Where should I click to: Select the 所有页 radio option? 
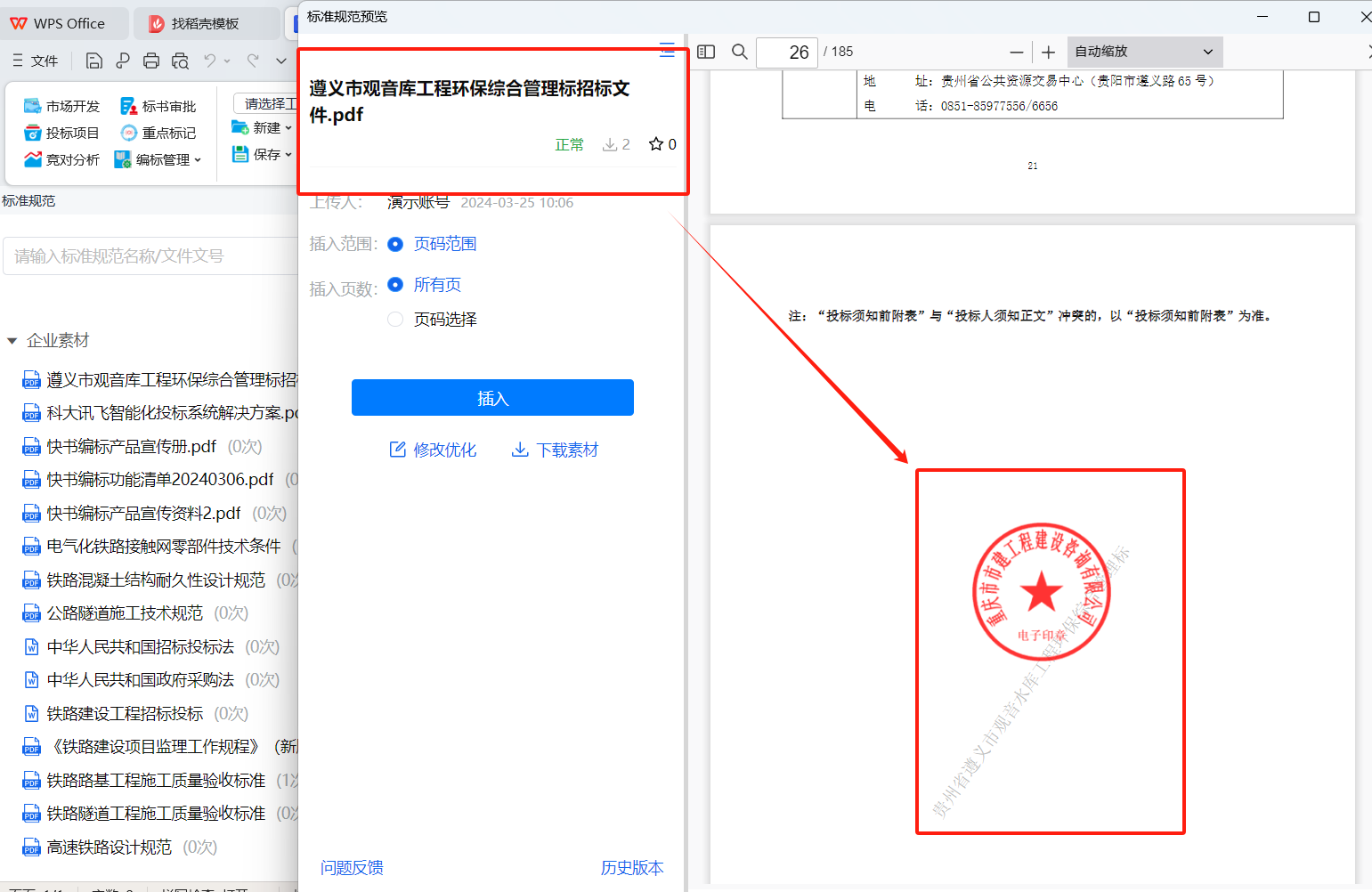tap(395, 285)
